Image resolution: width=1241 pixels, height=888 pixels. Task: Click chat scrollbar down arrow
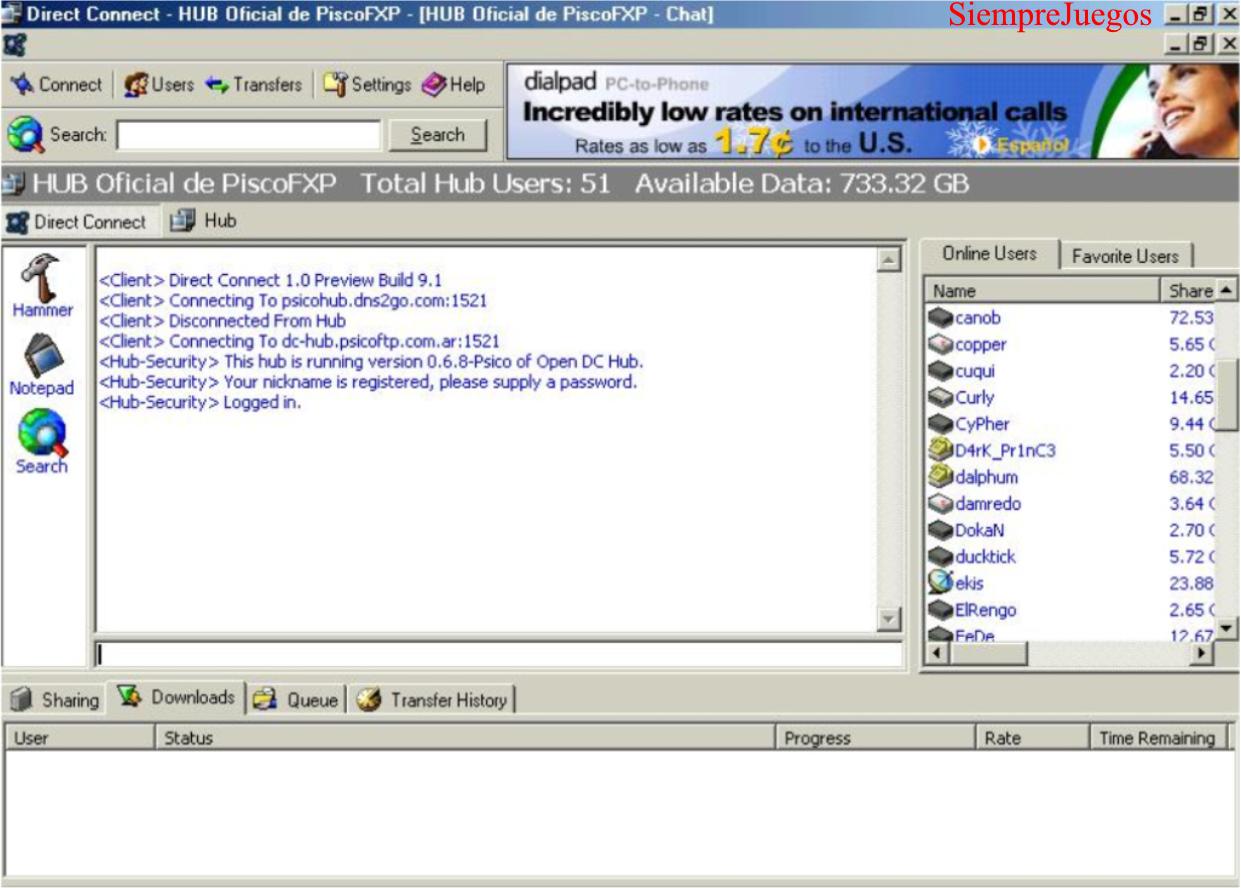[x=888, y=620]
